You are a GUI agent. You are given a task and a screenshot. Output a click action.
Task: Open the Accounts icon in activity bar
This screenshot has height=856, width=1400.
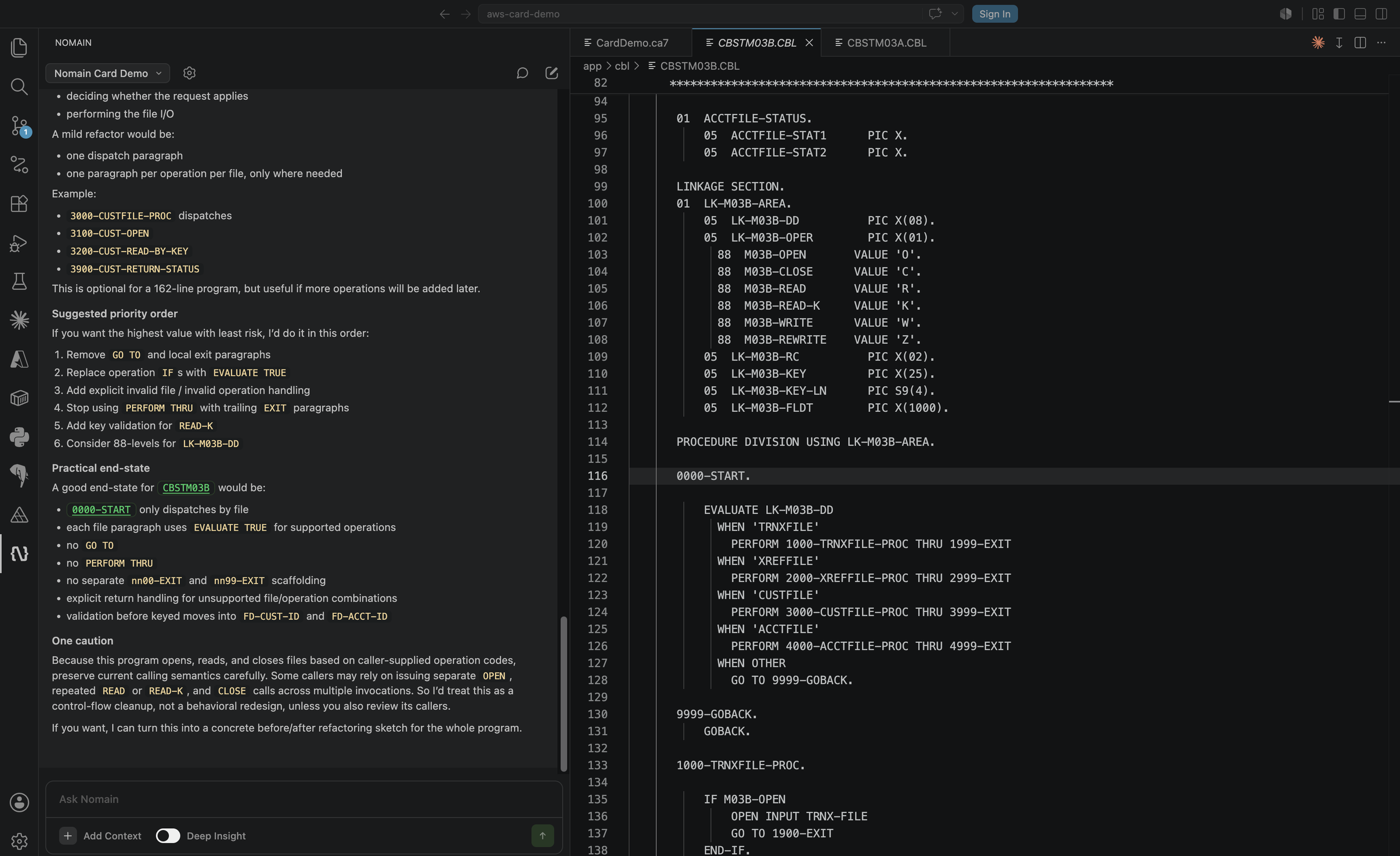tap(19, 802)
